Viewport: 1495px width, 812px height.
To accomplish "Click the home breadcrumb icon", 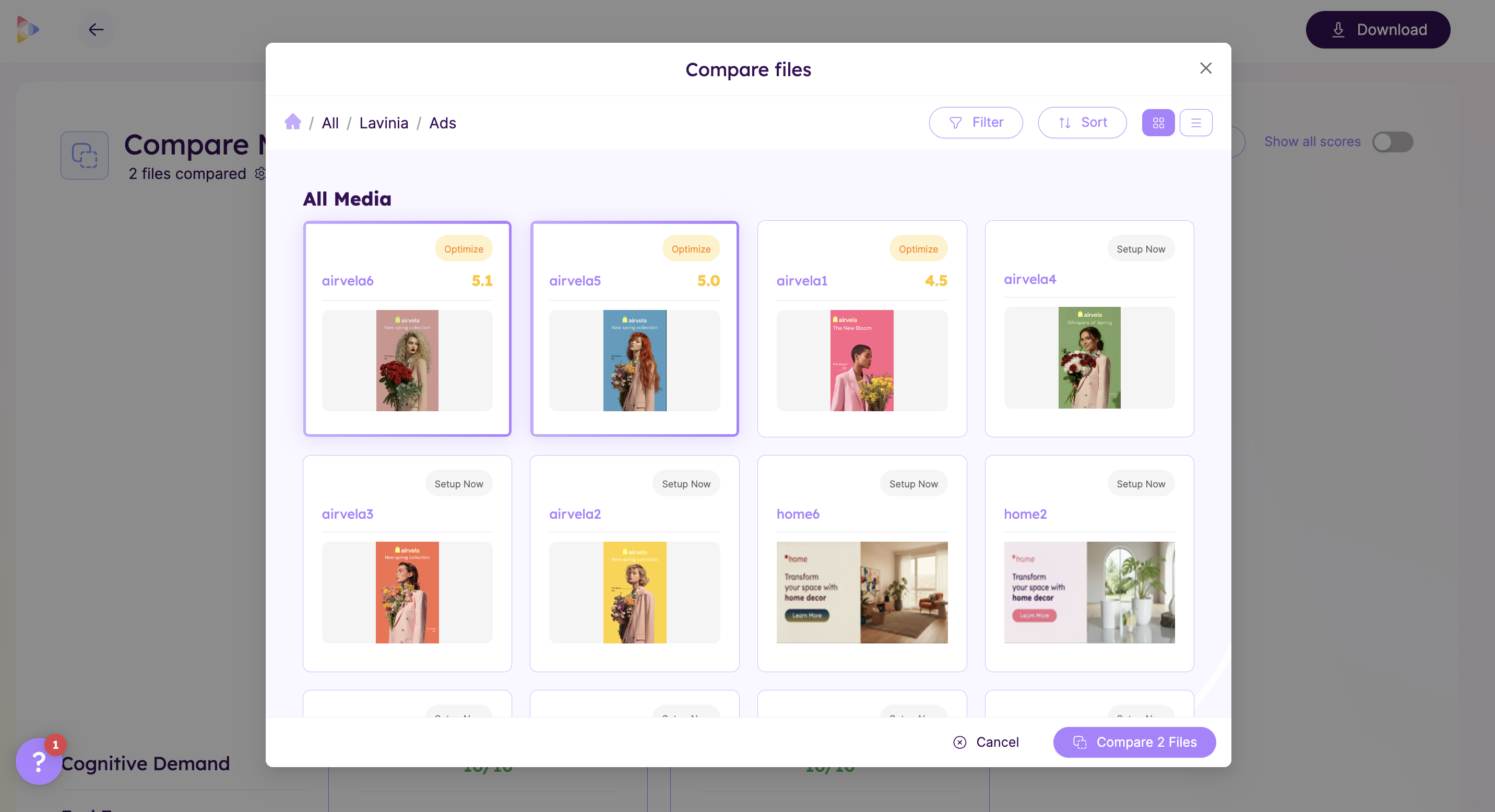I will pos(292,122).
